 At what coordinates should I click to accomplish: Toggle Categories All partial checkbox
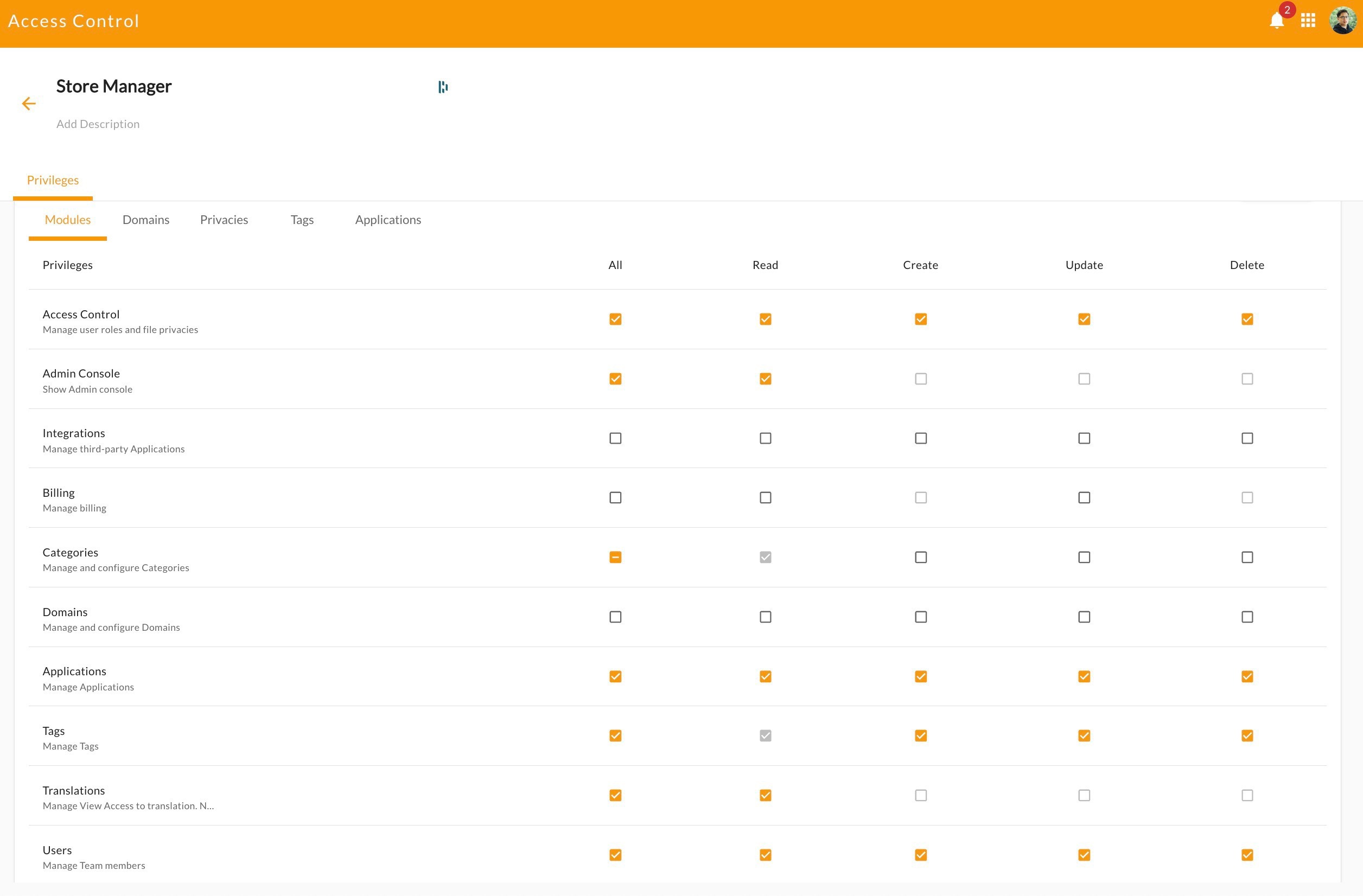pyautogui.click(x=615, y=557)
